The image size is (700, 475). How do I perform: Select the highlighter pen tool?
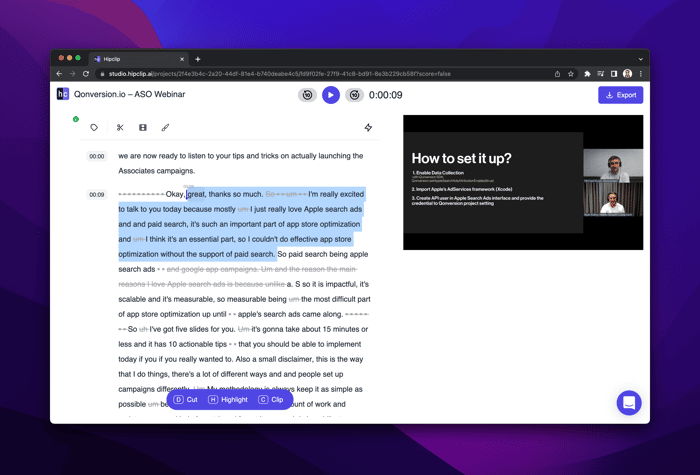tap(165, 128)
